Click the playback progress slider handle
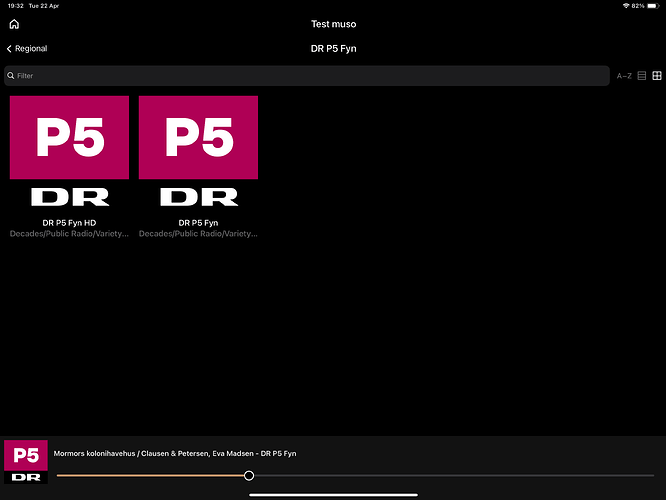The image size is (666, 500). (x=249, y=476)
